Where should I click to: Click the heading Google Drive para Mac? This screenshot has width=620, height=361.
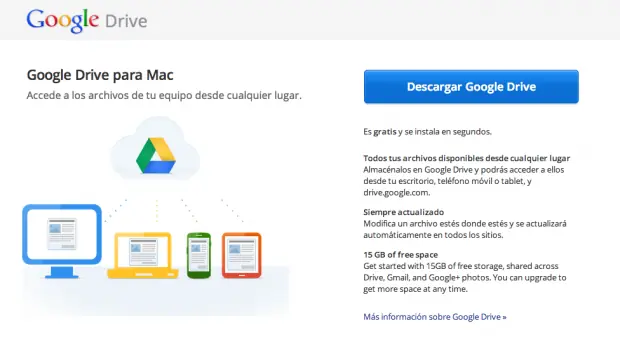[100, 75]
